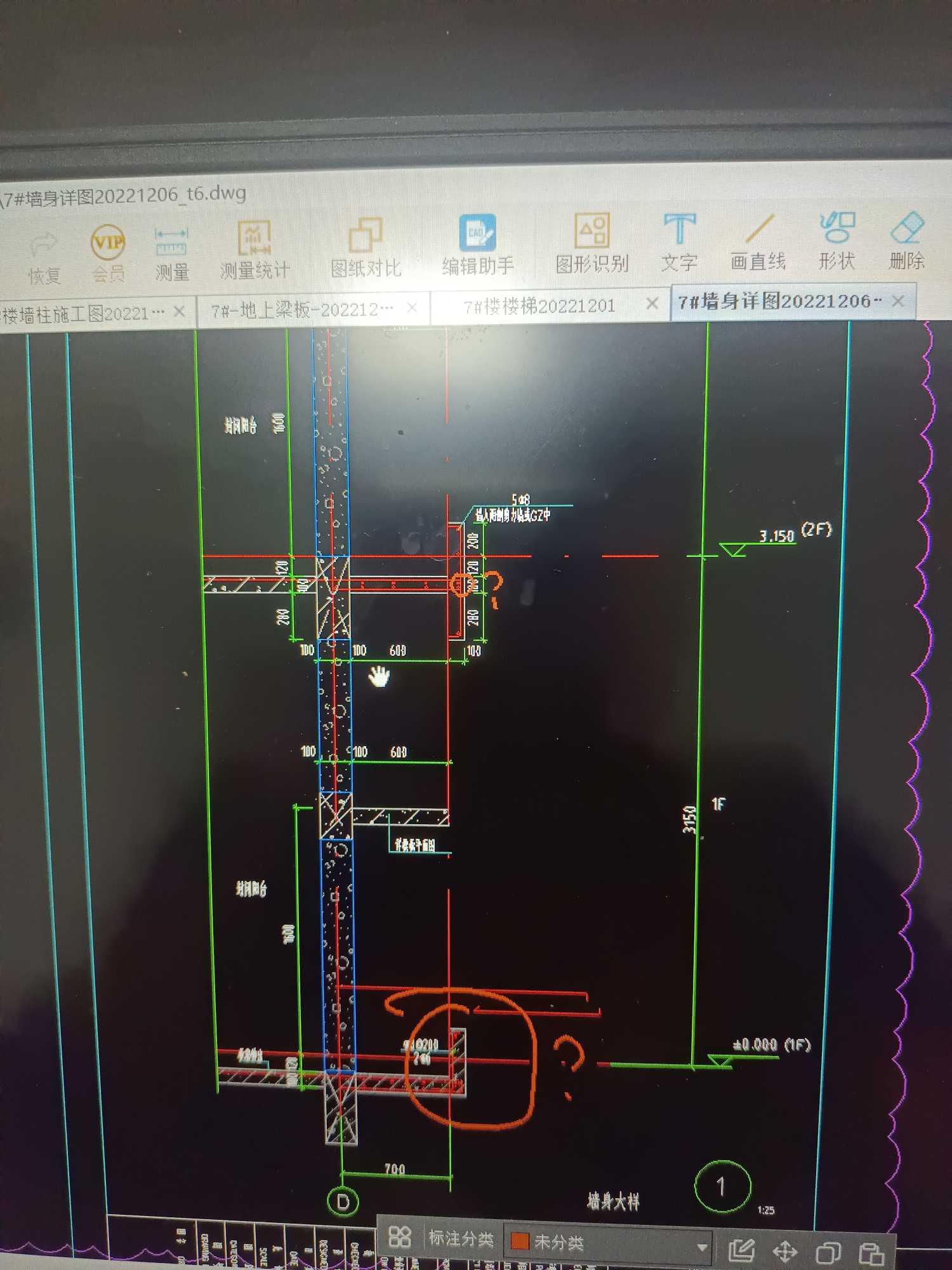Click the ±0.000 (1F) elevation label
The height and width of the screenshot is (1270, 952).
click(x=772, y=1045)
